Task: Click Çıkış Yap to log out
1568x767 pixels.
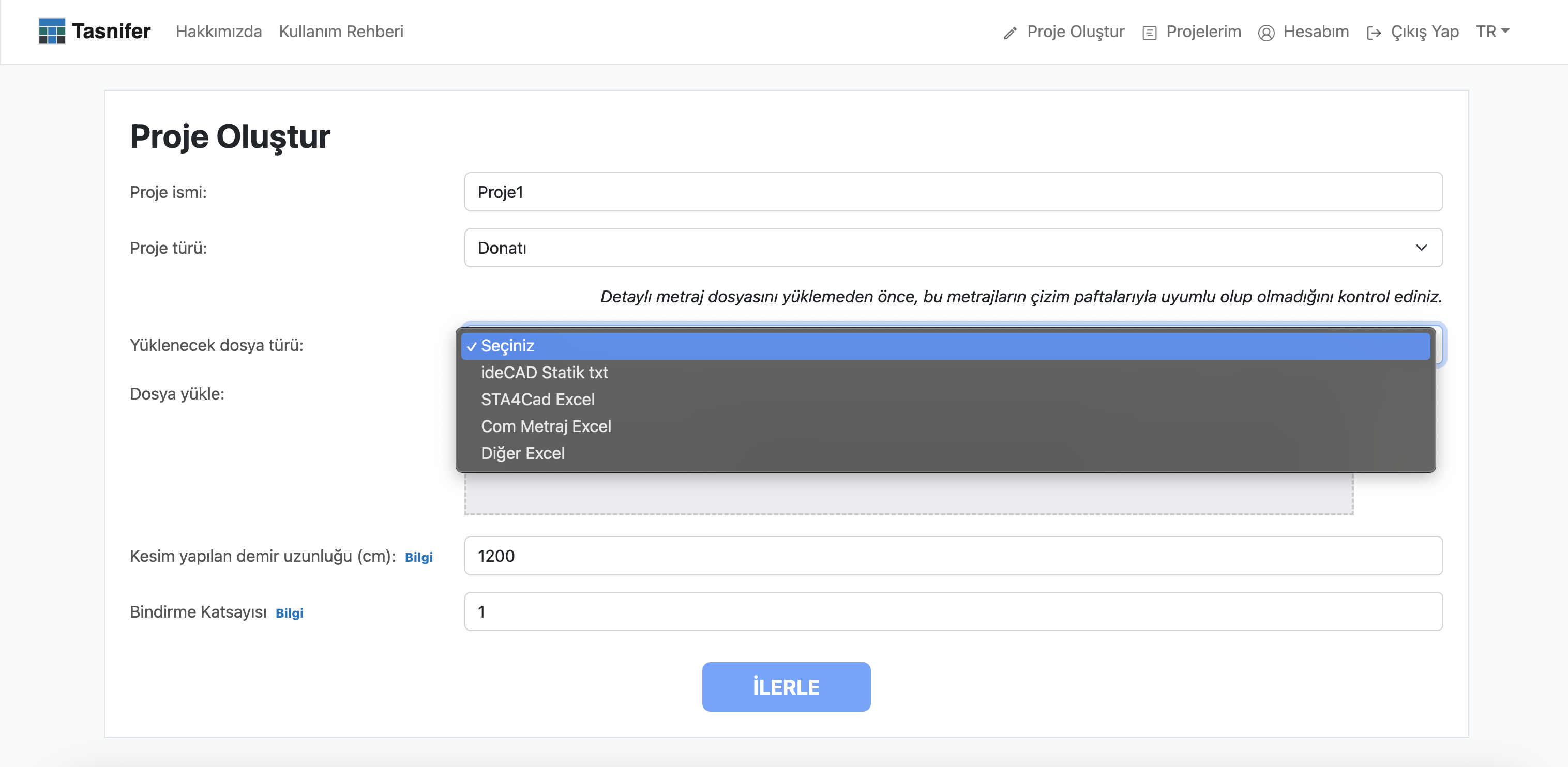Action: pos(1424,32)
